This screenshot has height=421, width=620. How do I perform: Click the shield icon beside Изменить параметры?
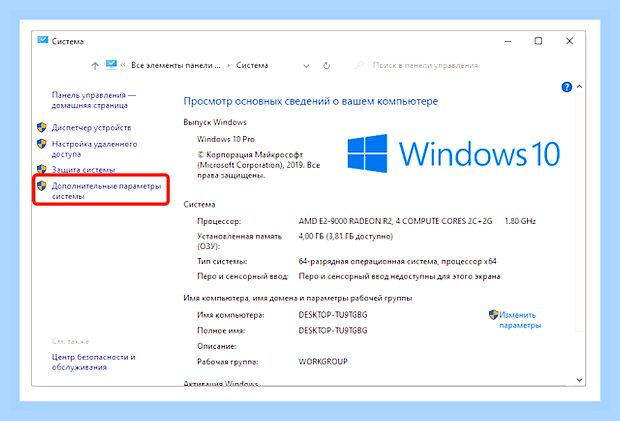[493, 315]
